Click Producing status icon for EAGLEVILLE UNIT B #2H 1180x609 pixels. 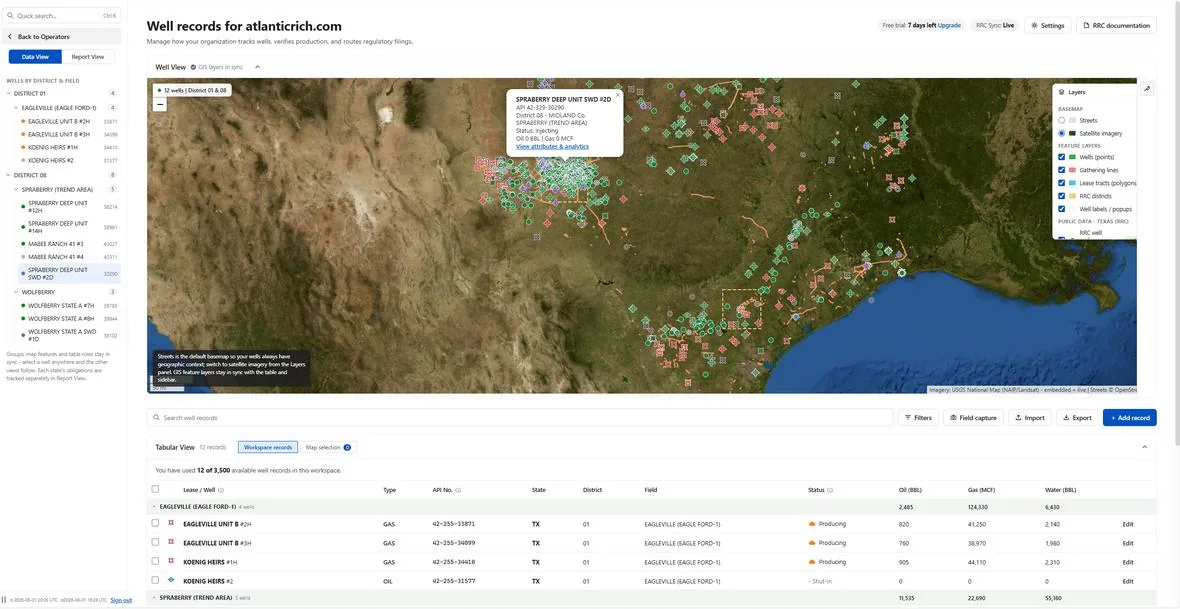tap(812, 523)
